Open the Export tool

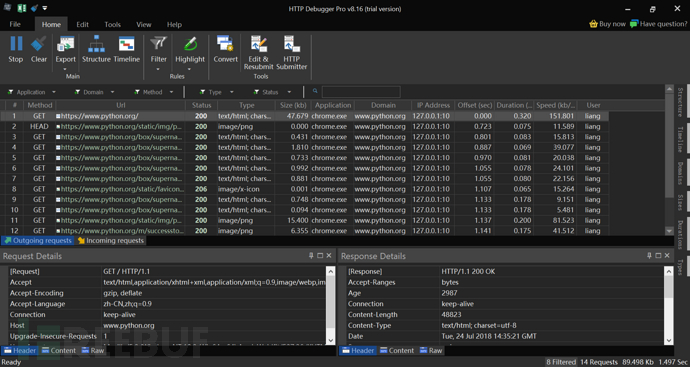click(x=65, y=50)
